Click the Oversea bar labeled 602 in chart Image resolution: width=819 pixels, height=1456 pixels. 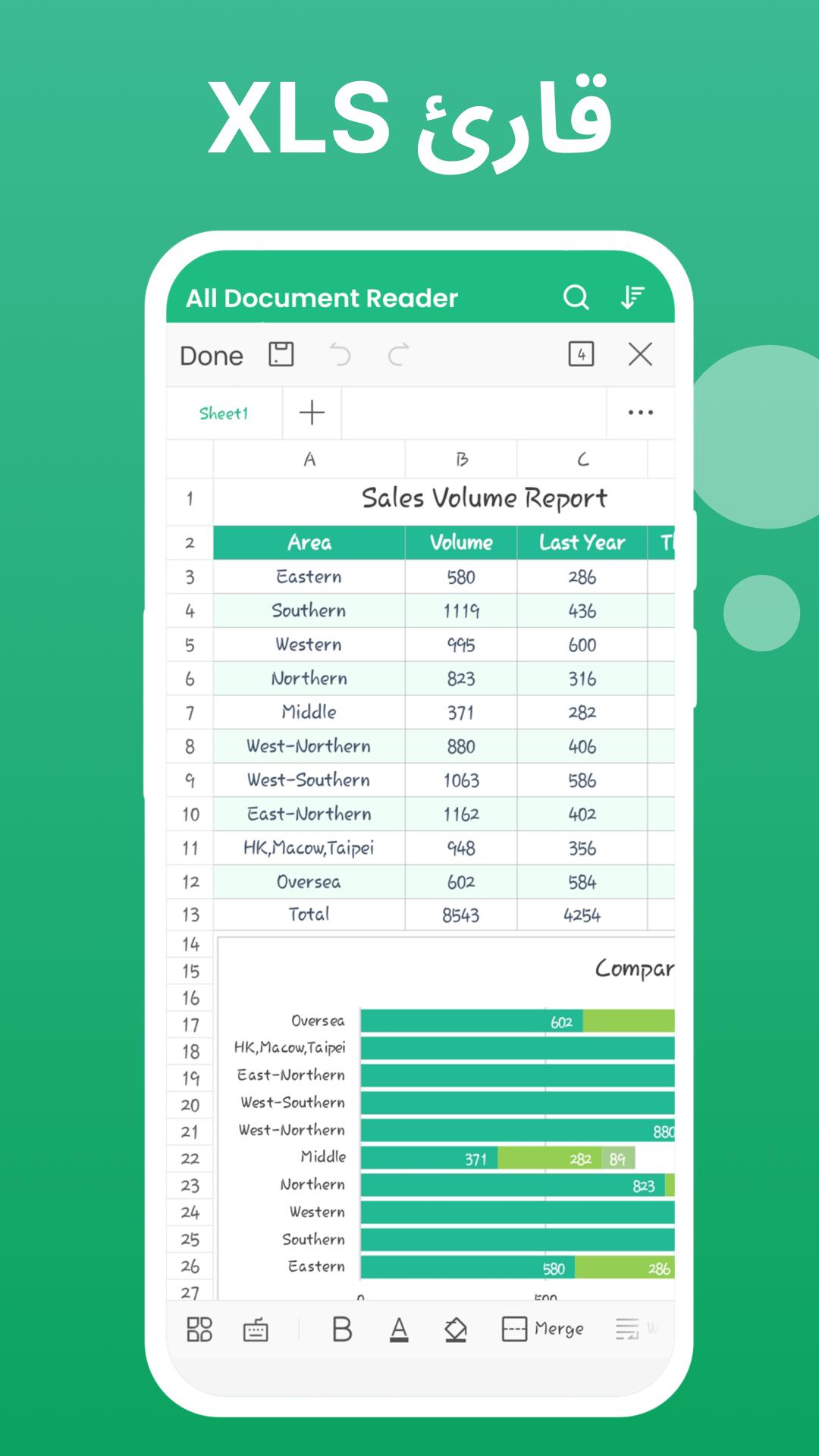(472, 1021)
